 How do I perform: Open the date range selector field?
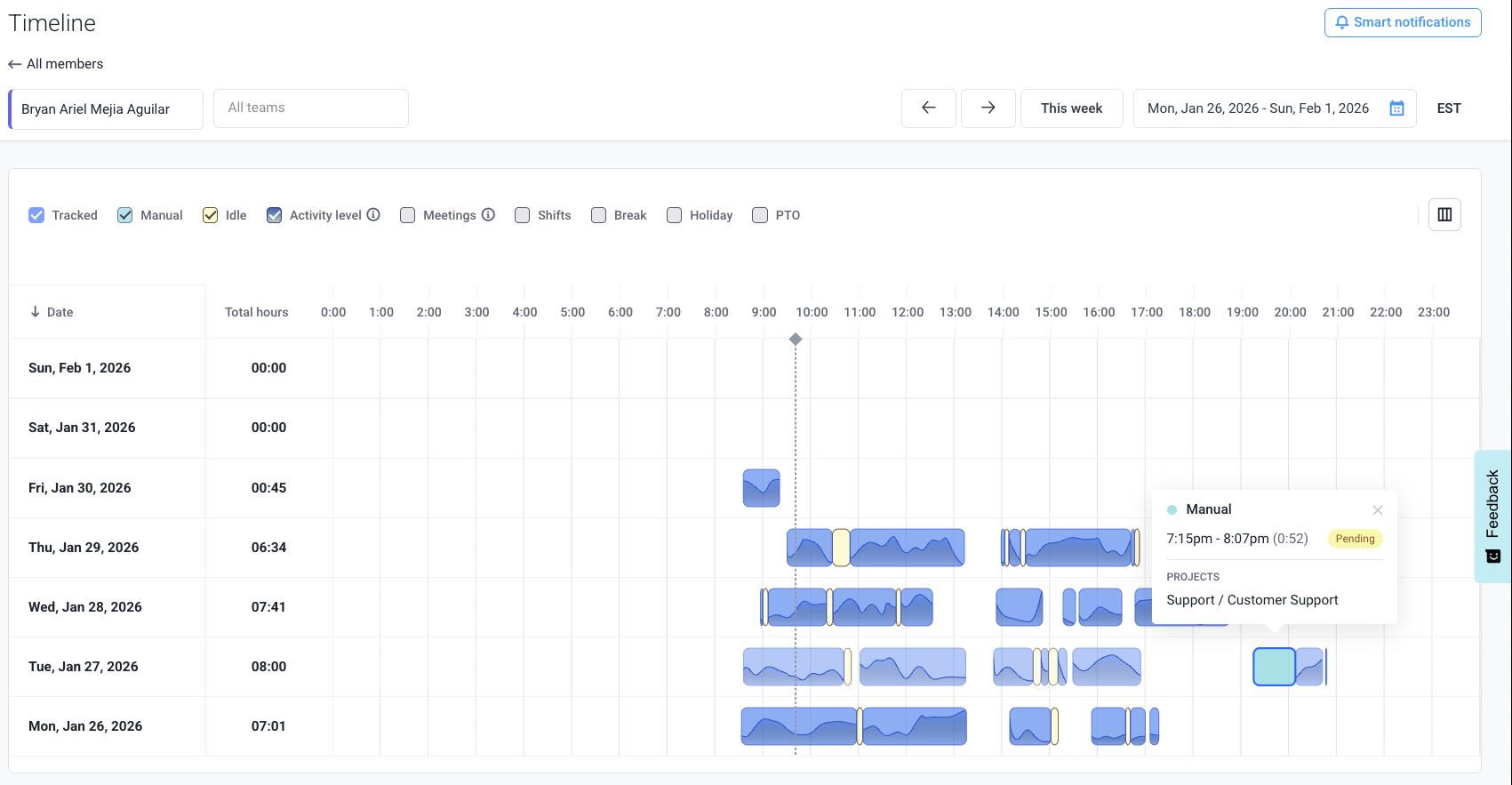(x=1257, y=108)
